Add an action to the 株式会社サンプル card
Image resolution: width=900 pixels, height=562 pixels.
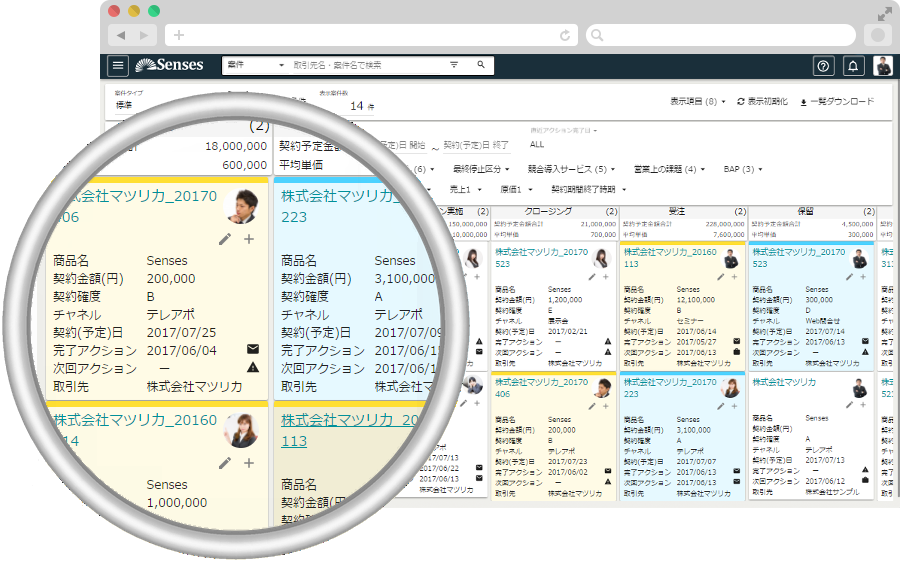(x=863, y=405)
